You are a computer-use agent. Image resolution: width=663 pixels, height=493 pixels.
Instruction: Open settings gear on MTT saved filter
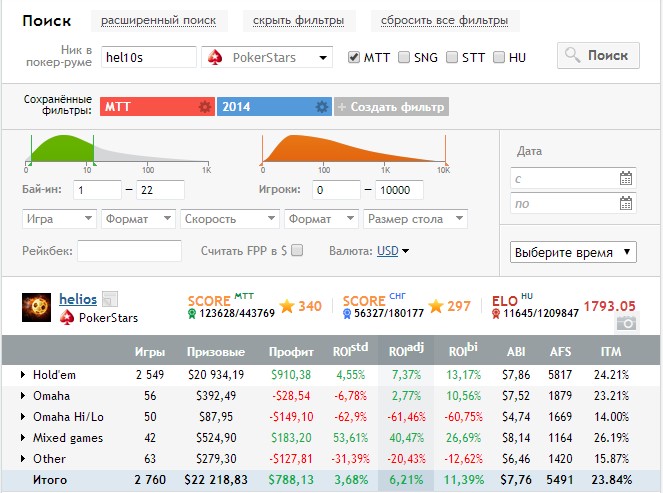pos(204,107)
